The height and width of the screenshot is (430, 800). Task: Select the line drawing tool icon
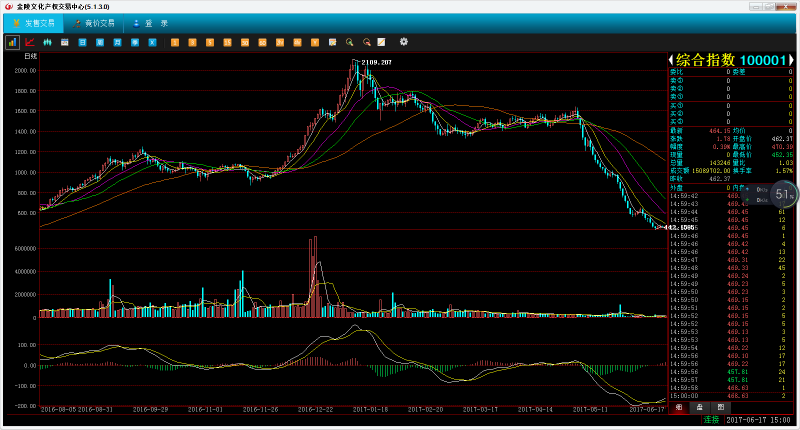pos(381,42)
